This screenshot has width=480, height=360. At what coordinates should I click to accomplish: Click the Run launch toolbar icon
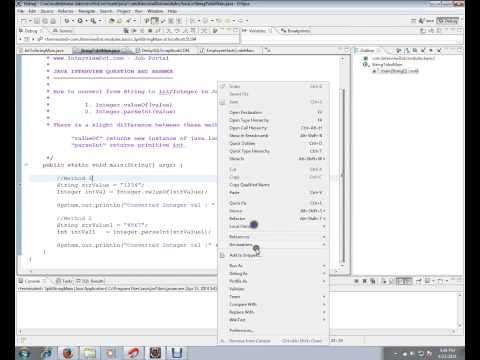coord(80,21)
